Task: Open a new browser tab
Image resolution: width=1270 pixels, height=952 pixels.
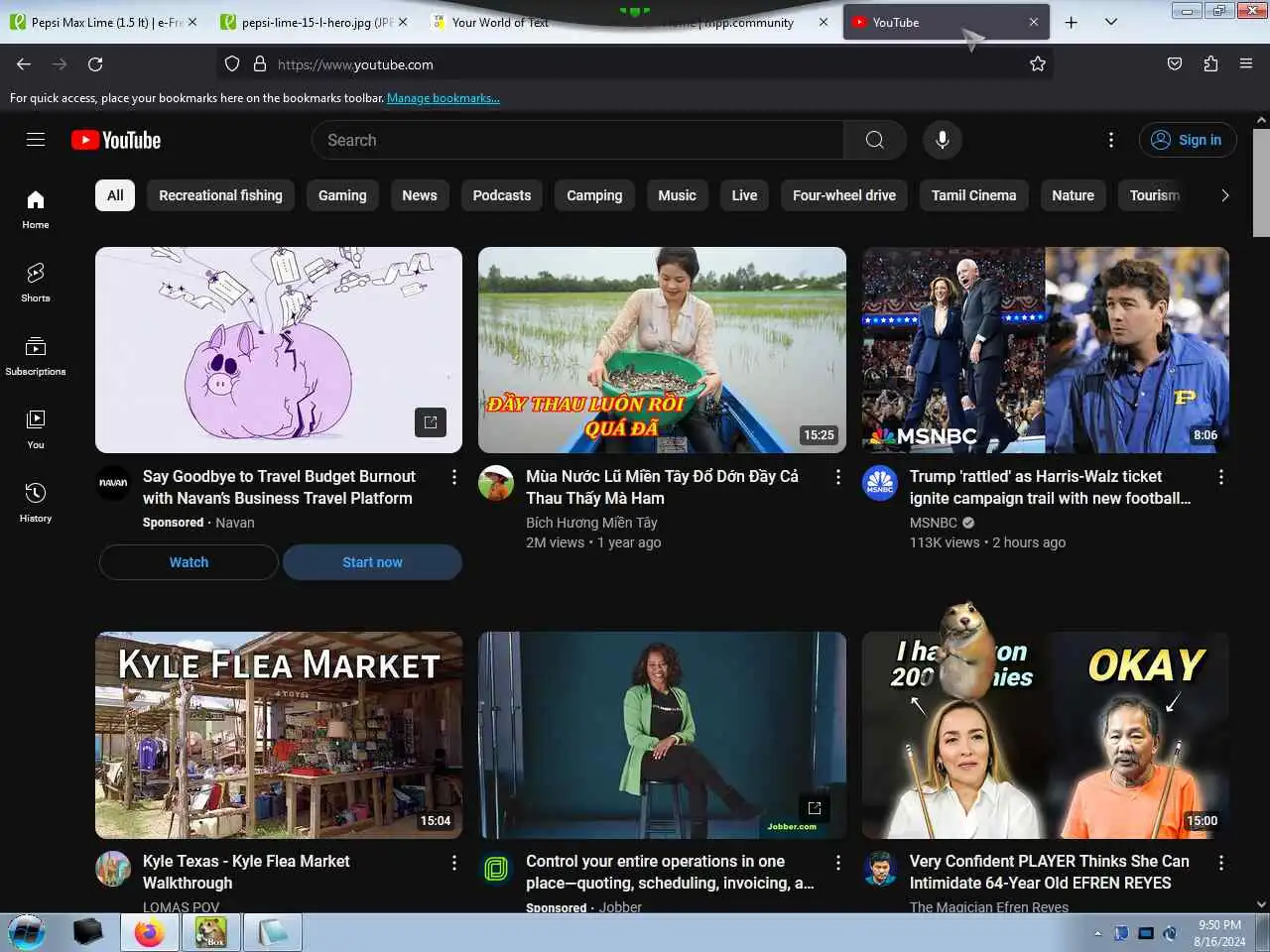Action: (x=1072, y=22)
